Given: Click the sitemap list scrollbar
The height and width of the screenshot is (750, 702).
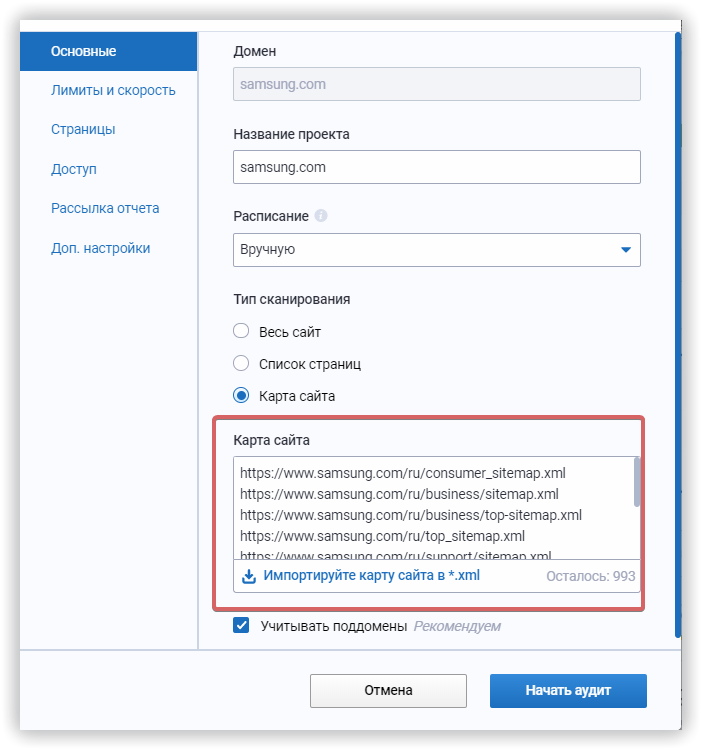Looking at the screenshot, I should pos(637,482).
